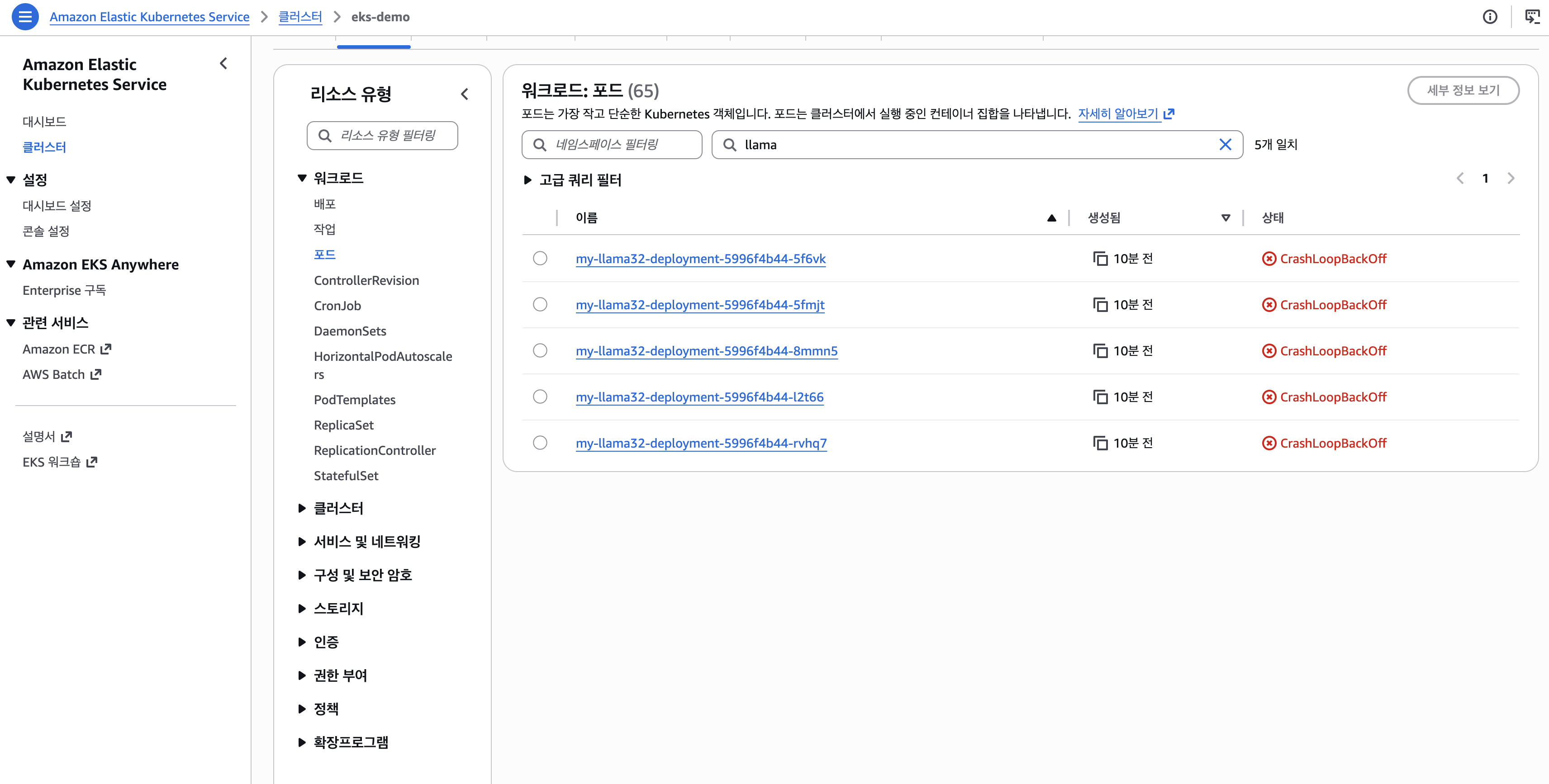
Task: Expand the 권한 부여 resource group
Action: click(302, 675)
